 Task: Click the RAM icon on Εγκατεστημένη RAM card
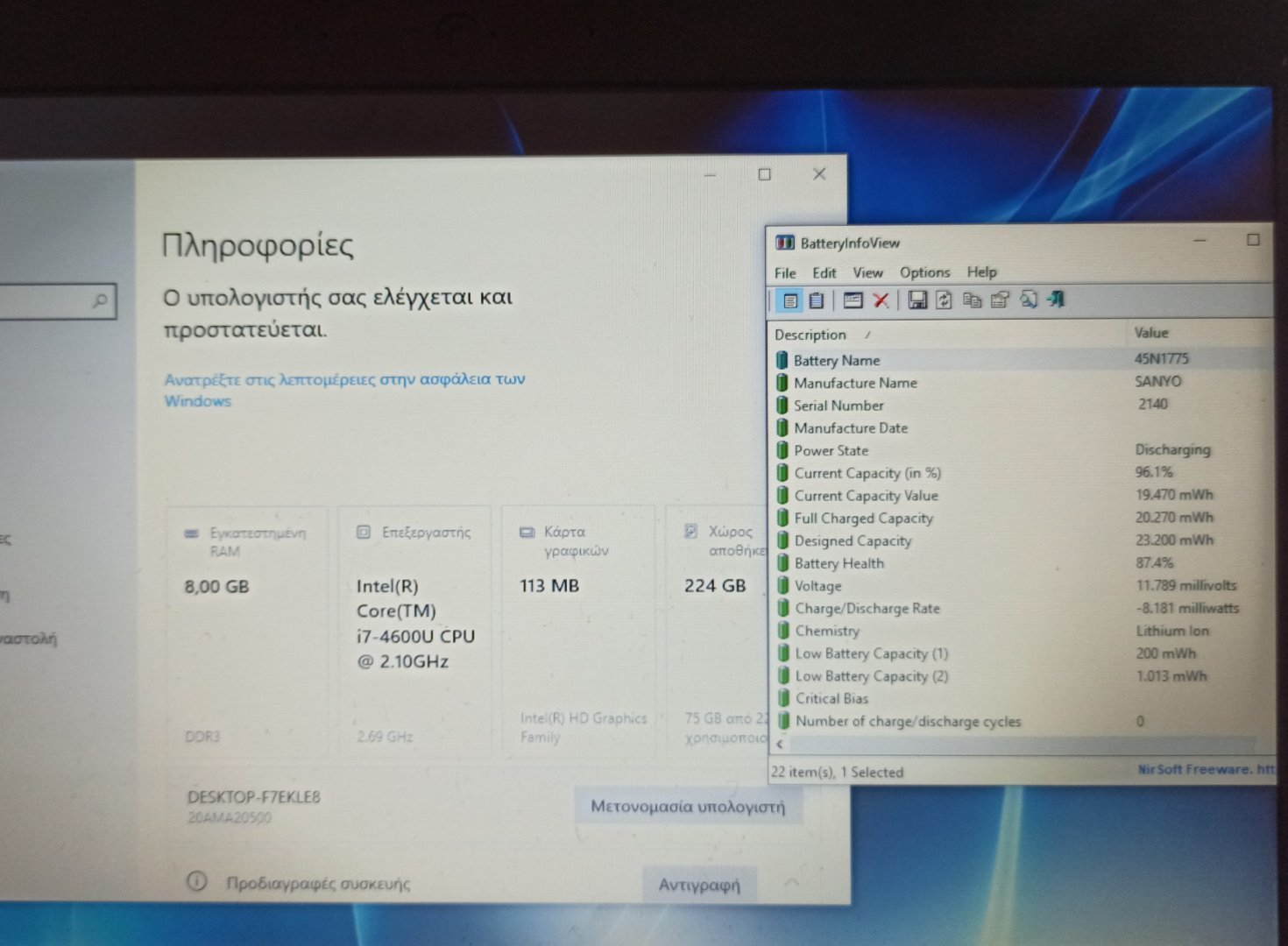[x=191, y=533]
